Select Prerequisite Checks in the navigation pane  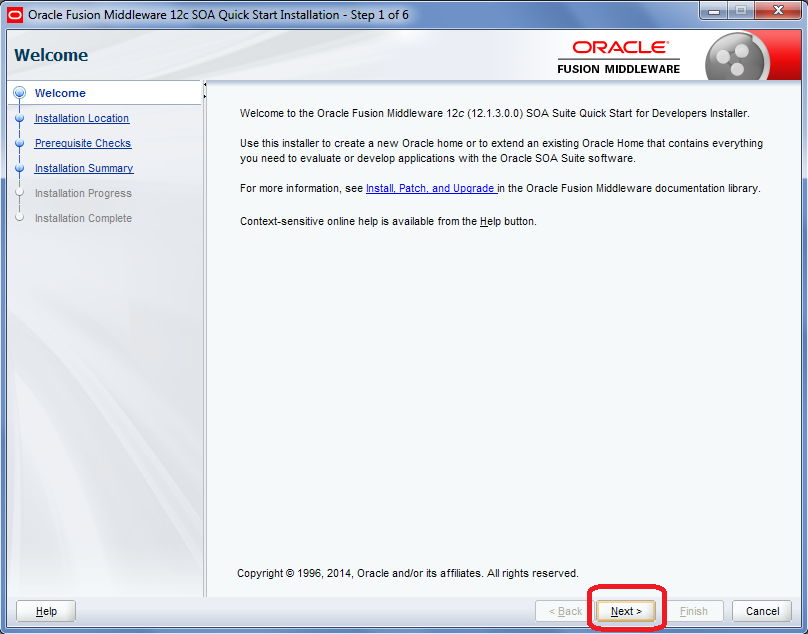(82, 143)
